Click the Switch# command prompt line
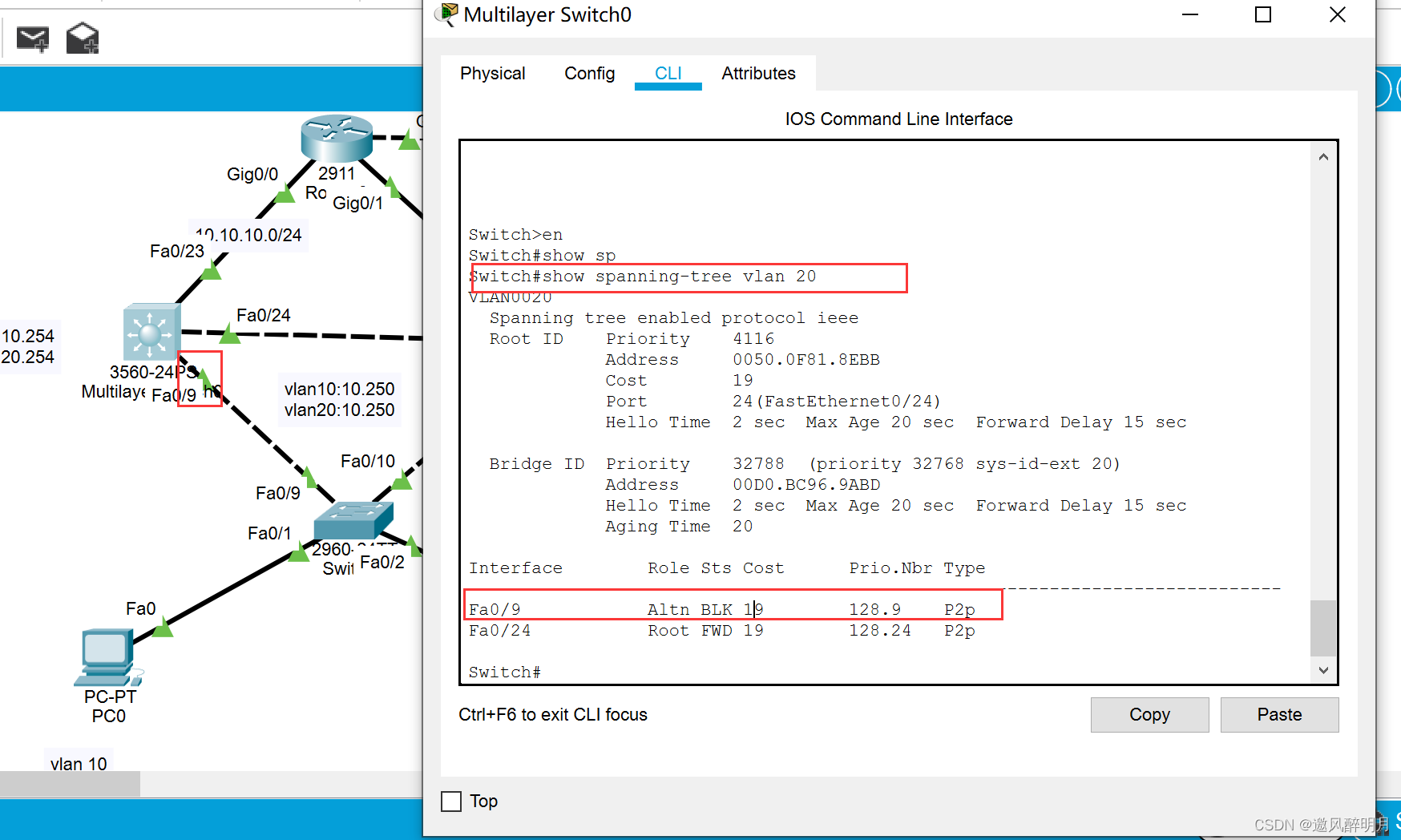 [506, 672]
